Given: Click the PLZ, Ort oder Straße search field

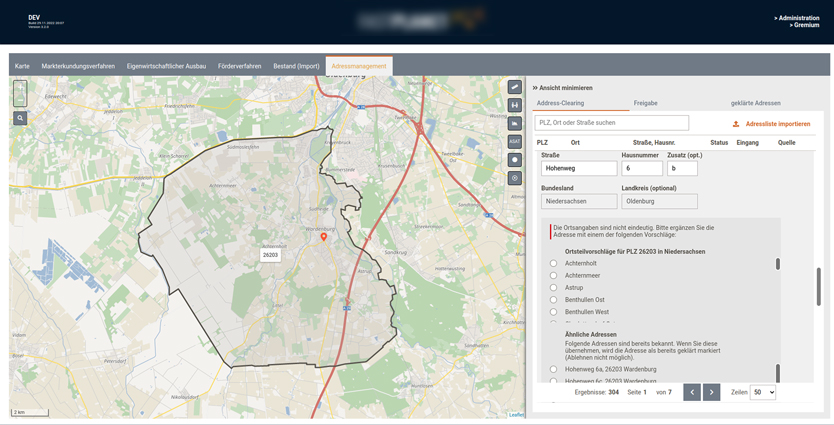Looking at the screenshot, I should (612, 123).
